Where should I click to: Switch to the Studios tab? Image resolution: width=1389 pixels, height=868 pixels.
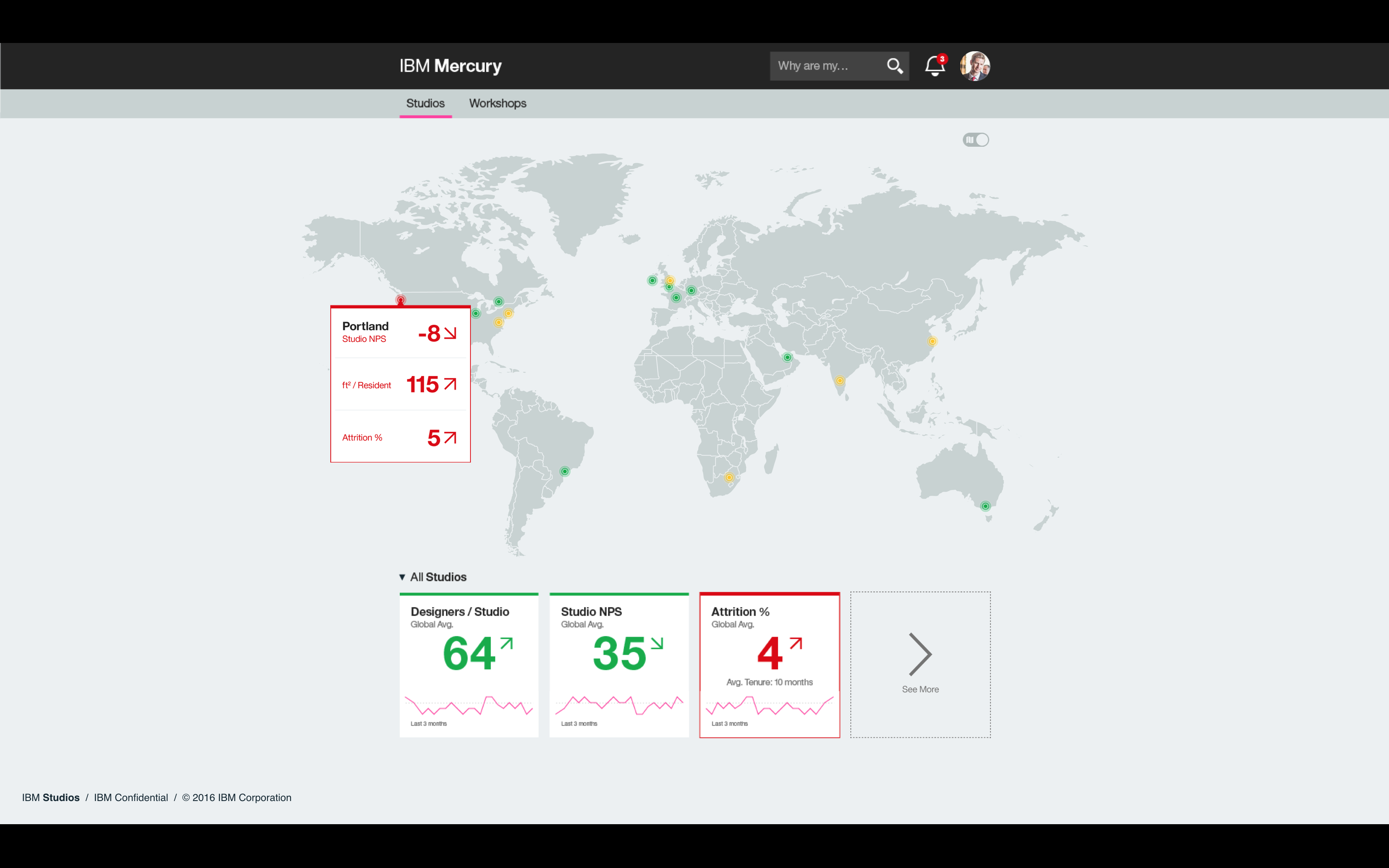425,103
